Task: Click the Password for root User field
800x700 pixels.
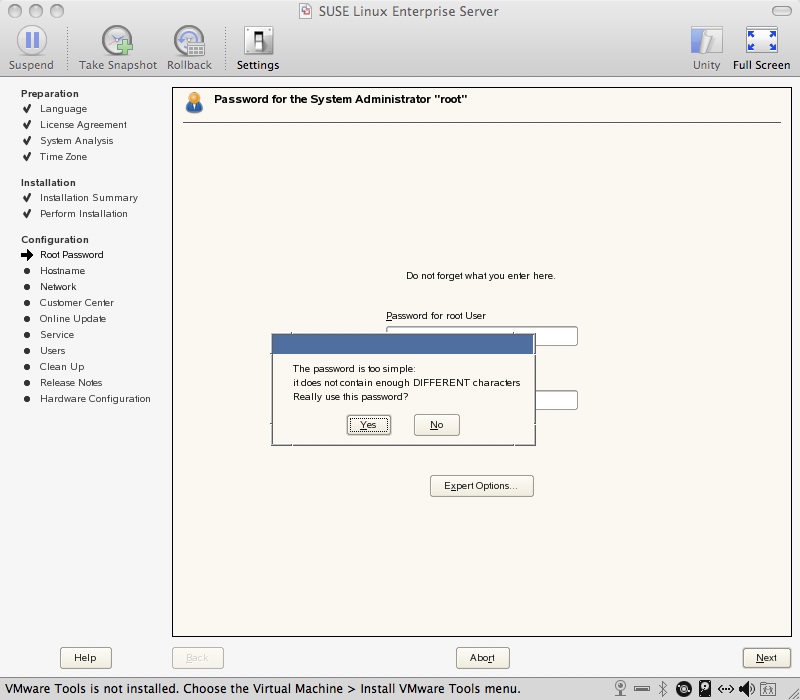Action: pos(482,336)
